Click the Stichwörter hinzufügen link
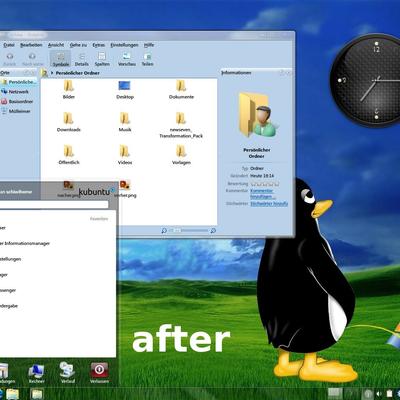This screenshot has height=400, width=400. [269, 203]
